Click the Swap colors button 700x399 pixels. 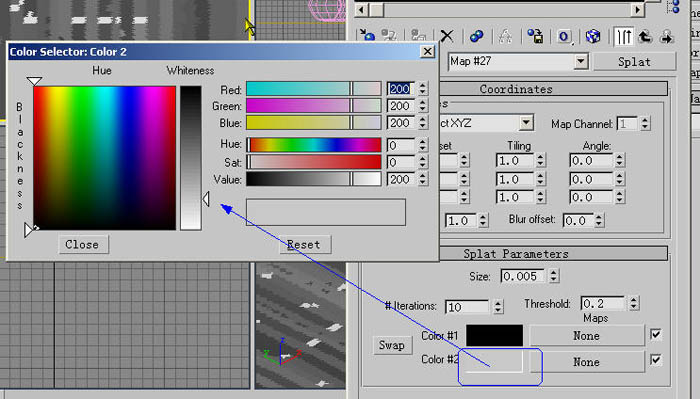point(392,345)
